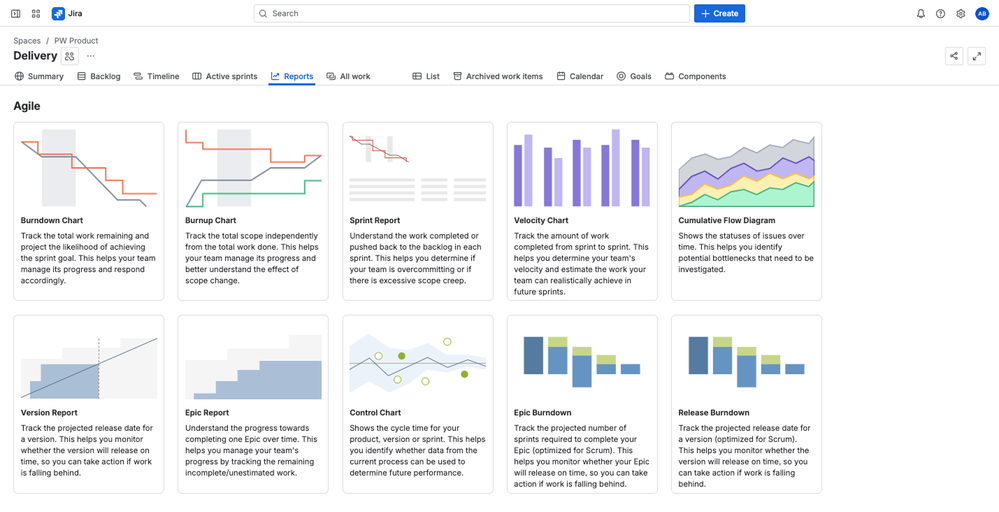Click the Epic Report title
This screenshot has height=512, width=999.
tap(207, 413)
